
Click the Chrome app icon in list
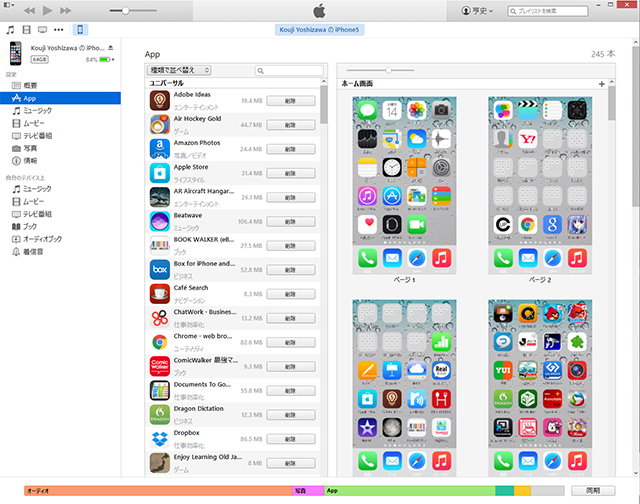(160, 342)
